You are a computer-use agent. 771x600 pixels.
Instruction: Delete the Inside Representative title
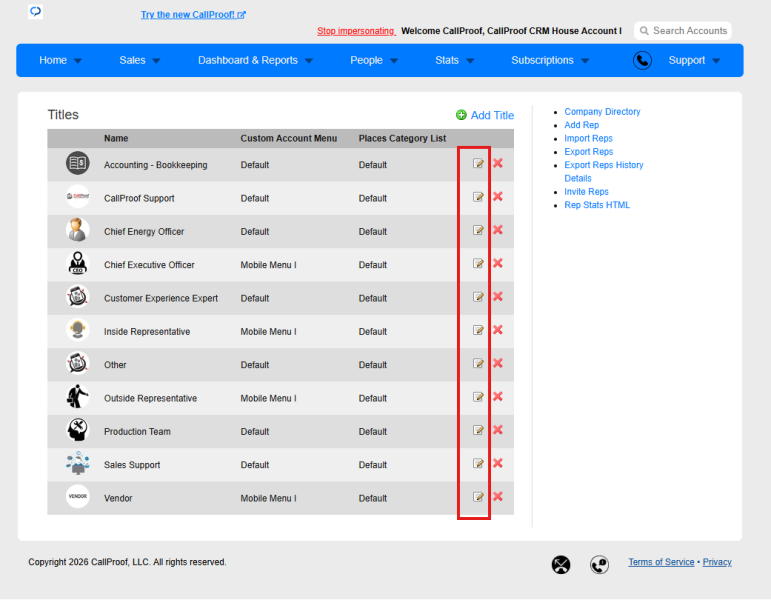(498, 330)
